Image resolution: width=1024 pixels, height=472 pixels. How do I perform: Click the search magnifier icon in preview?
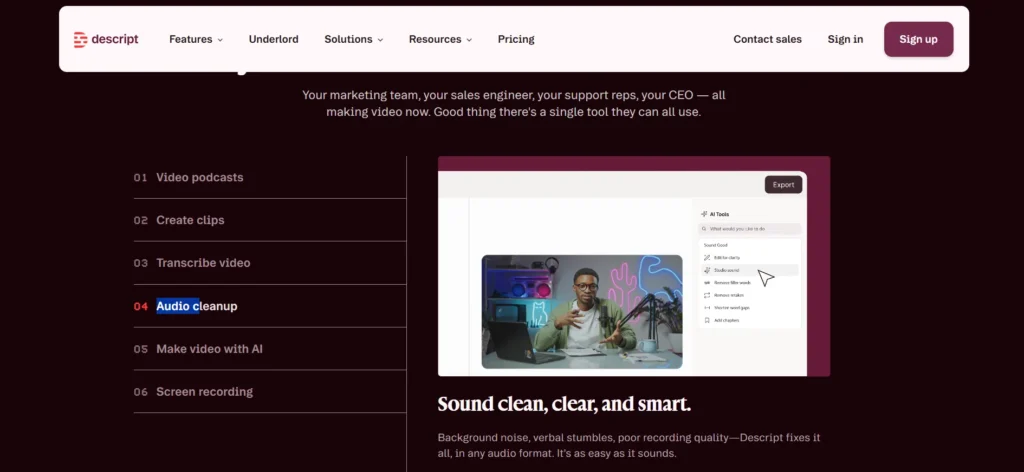coord(704,229)
